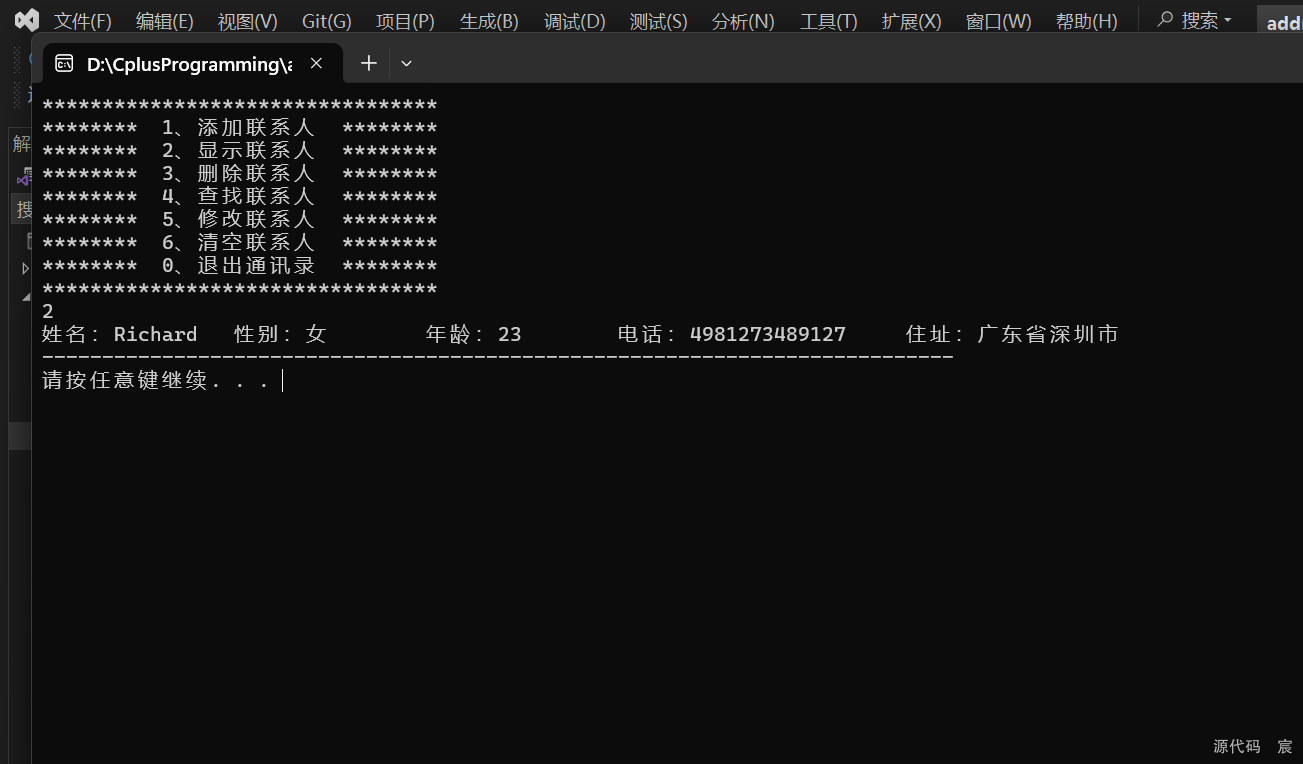This screenshot has width=1303, height=764.
Task: Open the 分析(N) menu
Action: click(x=743, y=21)
